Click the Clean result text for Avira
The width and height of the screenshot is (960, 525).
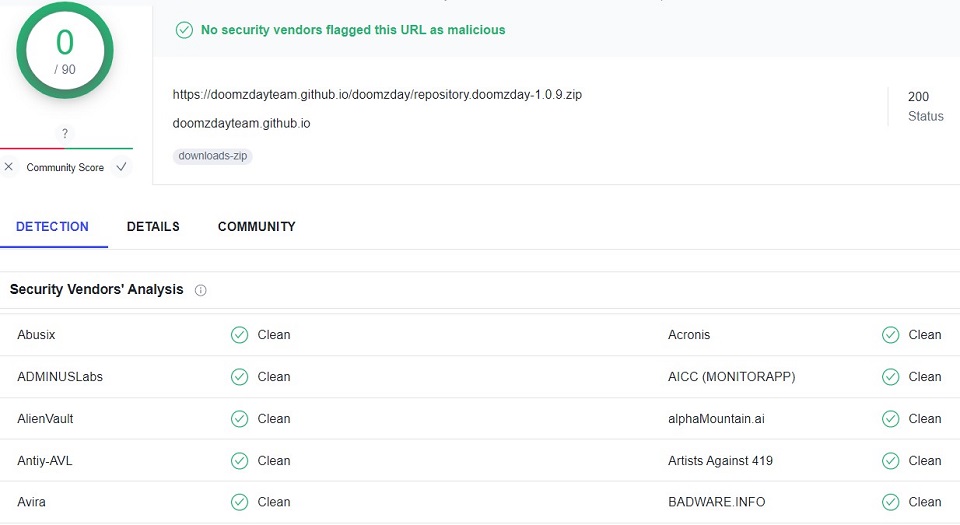coord(274,502)
